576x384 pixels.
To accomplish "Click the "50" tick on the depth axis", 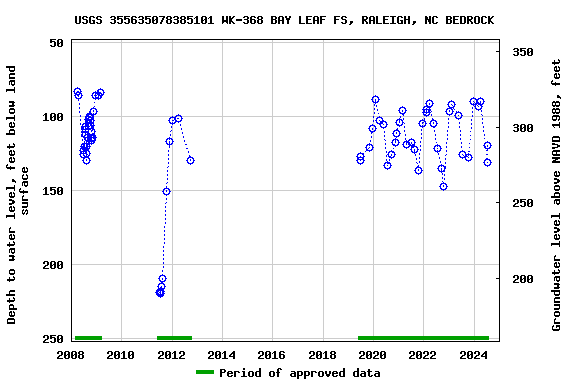I will (57, 43).
